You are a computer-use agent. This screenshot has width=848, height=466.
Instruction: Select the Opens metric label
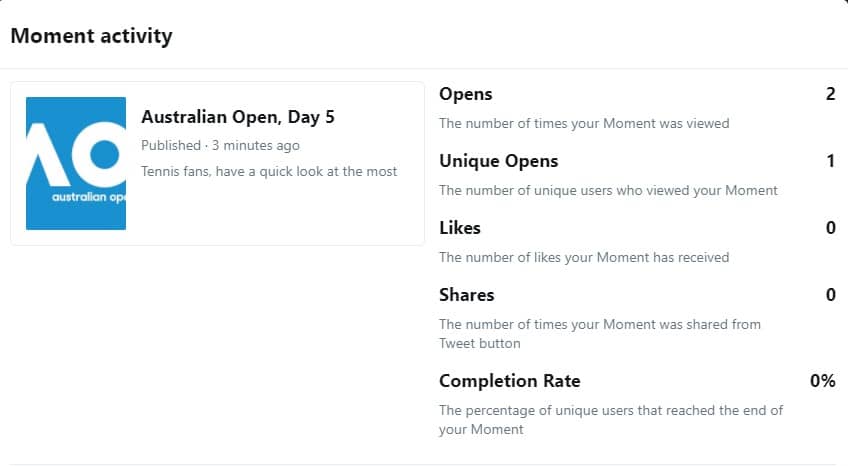(466, 94)
